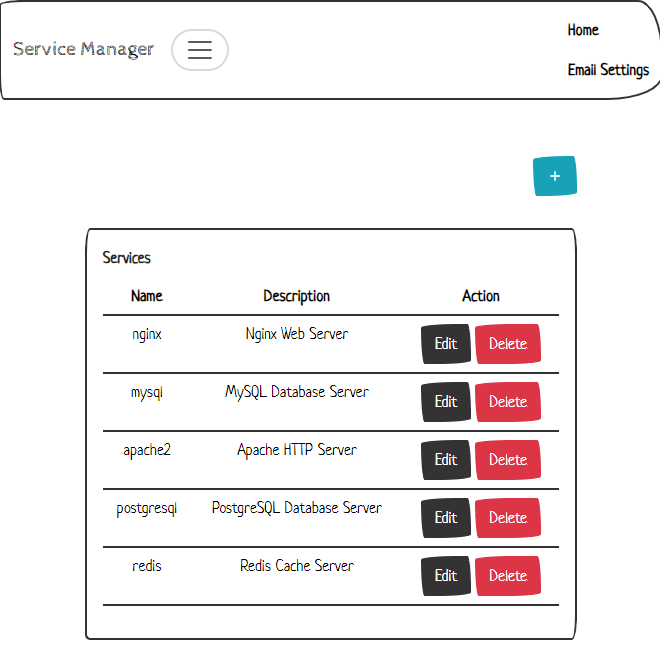Open Email Settings page
This screenshot has width=660, height=654.
coord(608,70)
